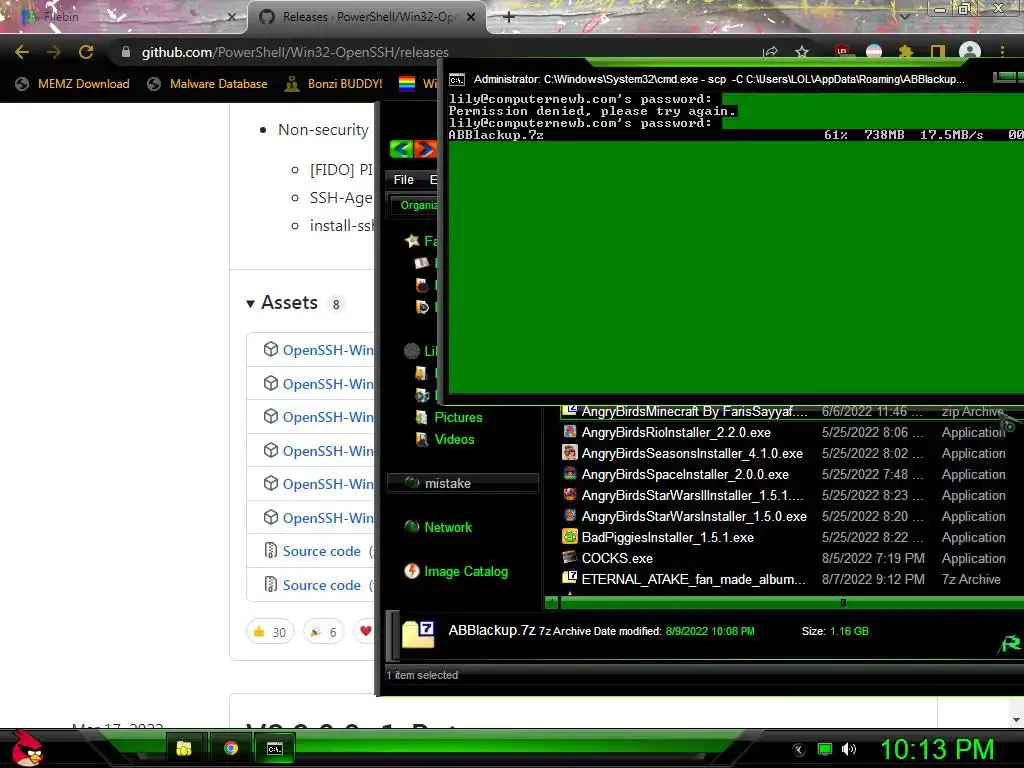Select BadPiggiesInstaller_1.5.1.exe file

[x=667, y=537]
